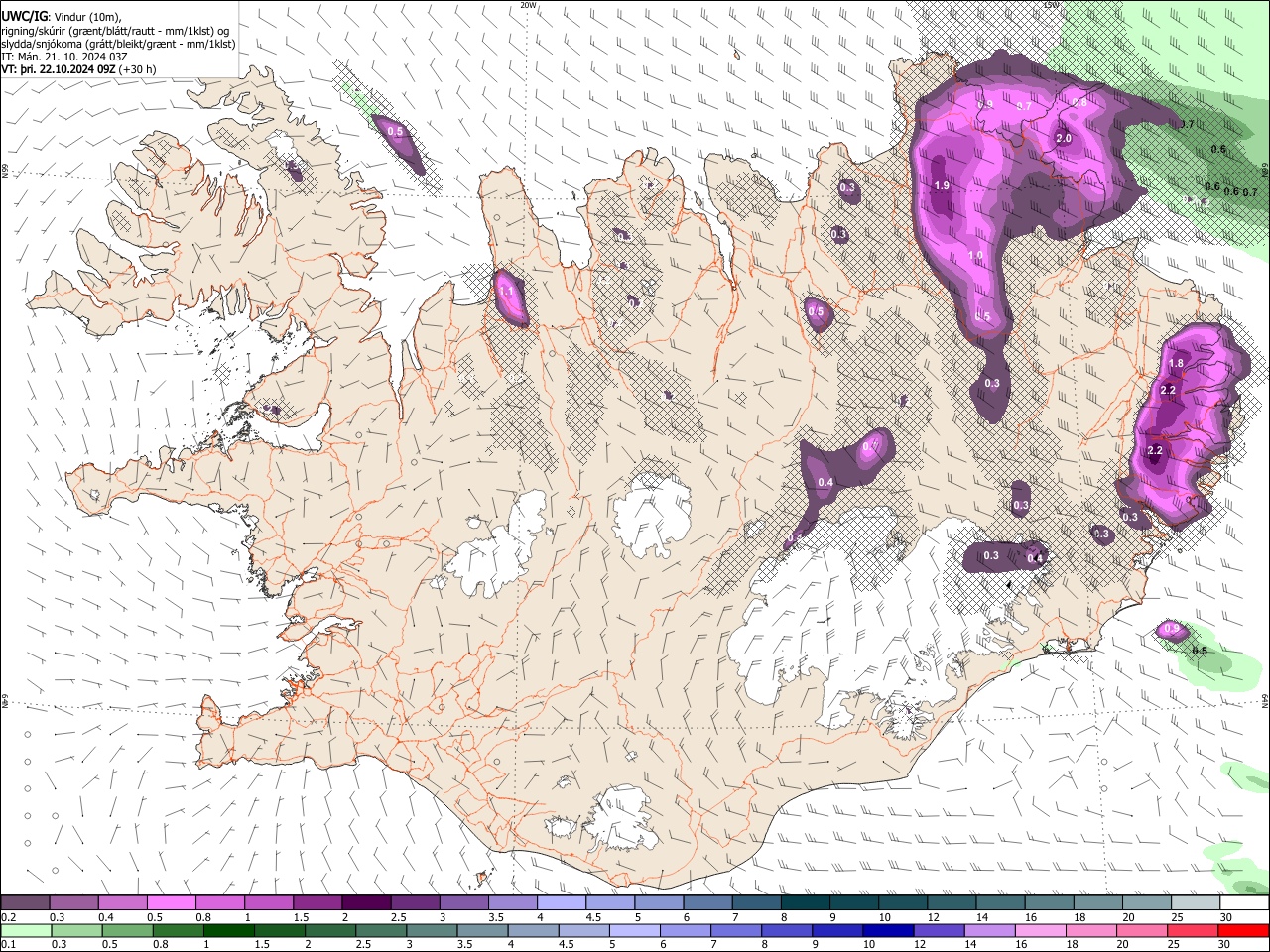Viewport: 1270px width, 952px height.
Task: Select the 0.3 green swatch in lower row
Action: pos(75,930)
